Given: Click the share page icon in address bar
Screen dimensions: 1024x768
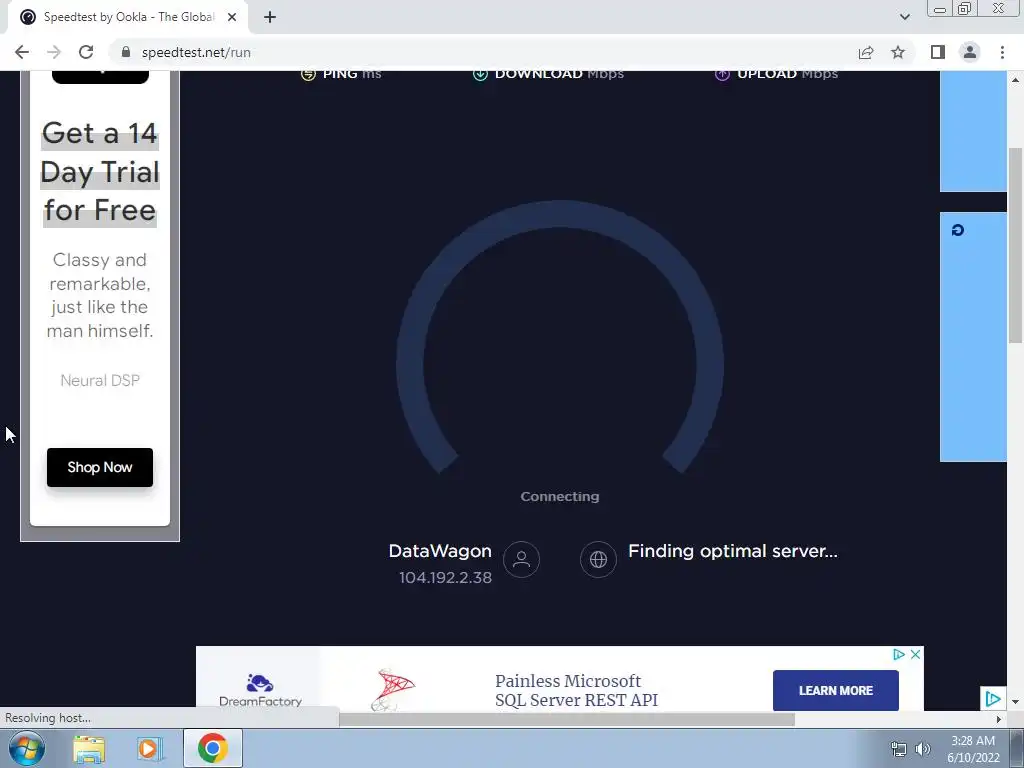Looking at the screenshot, I should pos(866,52).
